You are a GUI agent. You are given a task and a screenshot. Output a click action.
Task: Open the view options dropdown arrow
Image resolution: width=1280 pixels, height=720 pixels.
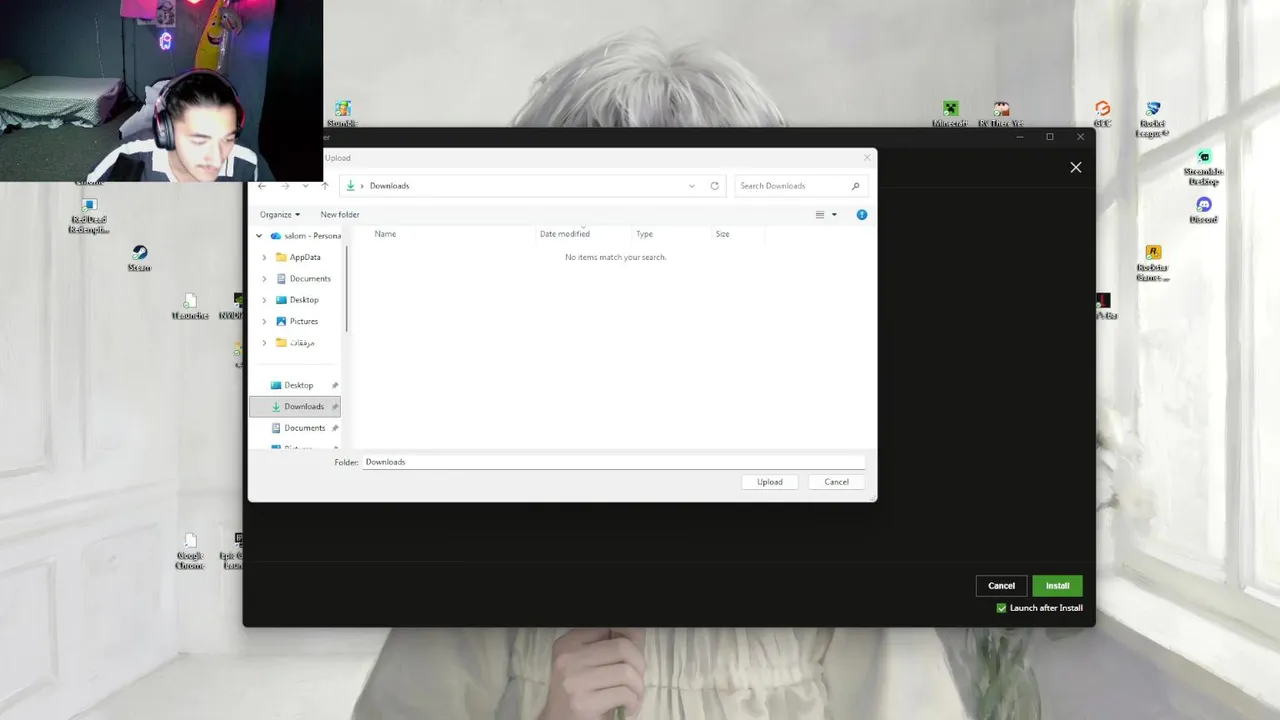[834, 214]
